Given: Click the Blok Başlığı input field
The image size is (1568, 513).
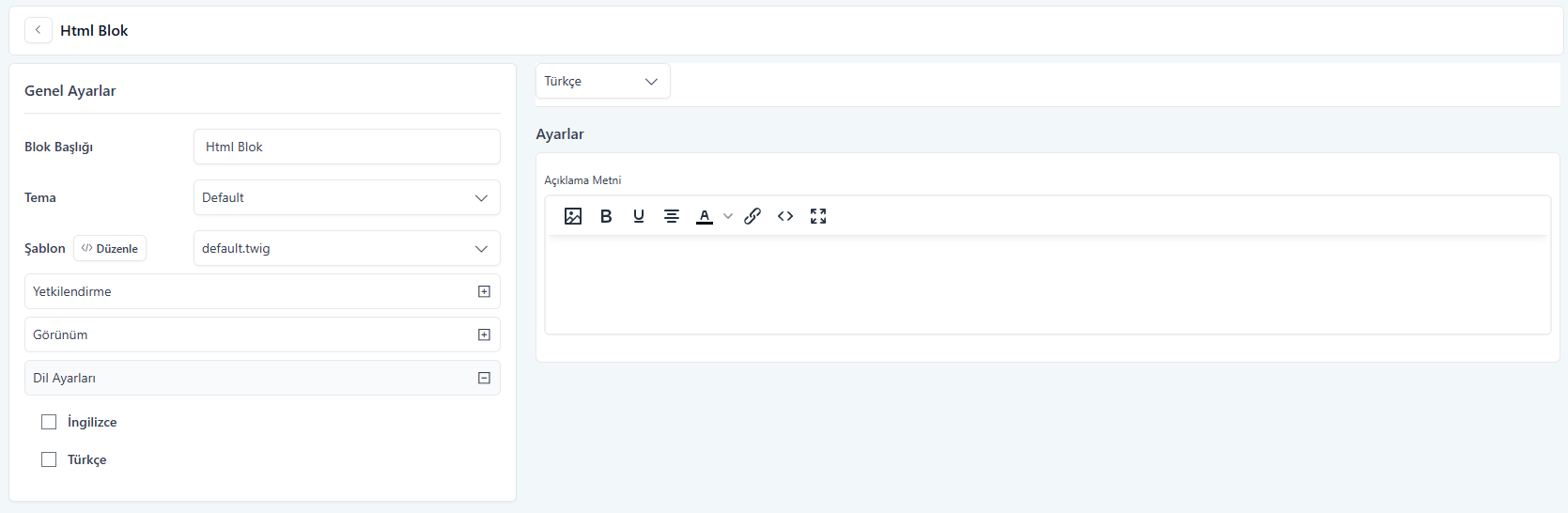Looking at the screenshot, I should pyautogui.click(x=347, y=147).
